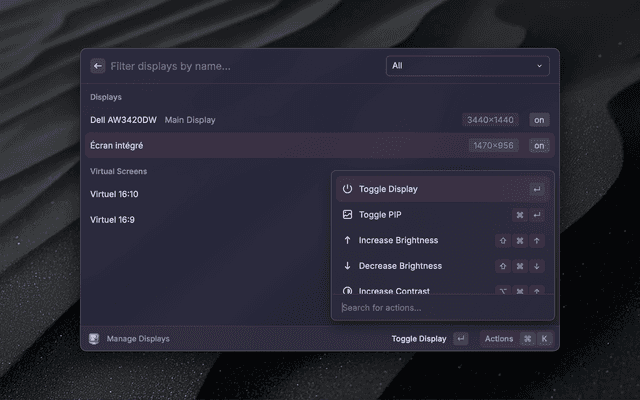The image size is (640, 400).
Task: Click the Toggle Display power icon
Action: 347,189
